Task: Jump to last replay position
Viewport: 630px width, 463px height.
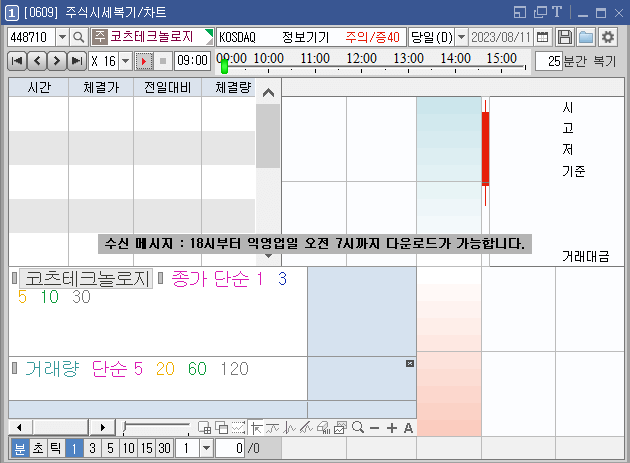Action: (76, 61)
